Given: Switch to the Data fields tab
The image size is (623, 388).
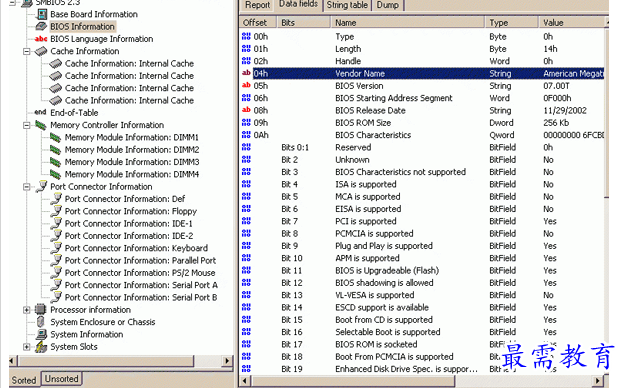Looking at the screenshot, I should click(298, 4).
